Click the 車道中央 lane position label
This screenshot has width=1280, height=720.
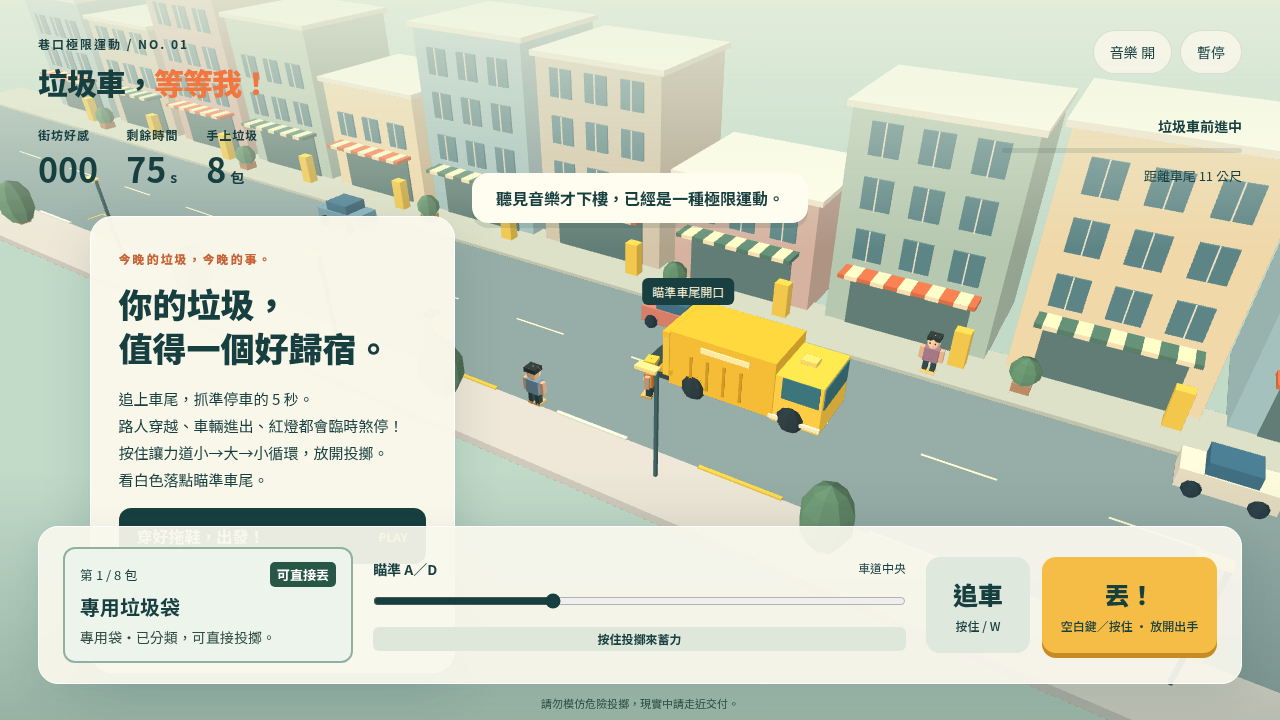[x=882, y=569]
